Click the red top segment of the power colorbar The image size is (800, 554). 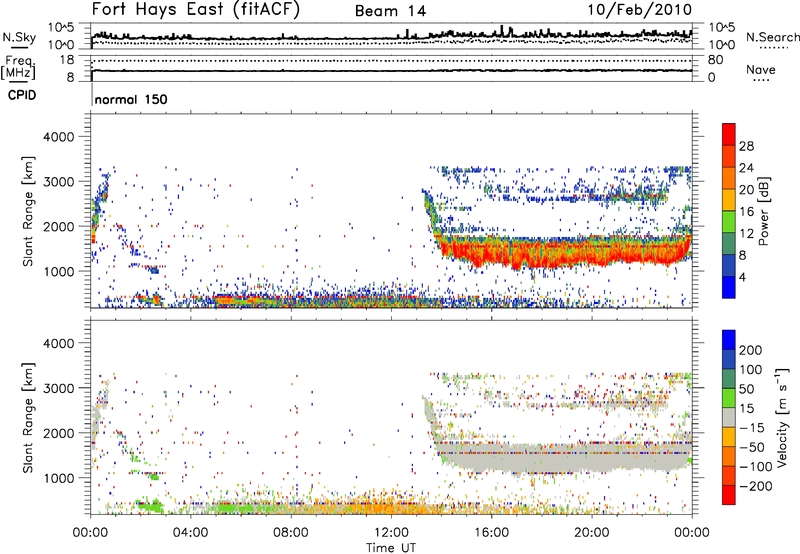point(729,134)
